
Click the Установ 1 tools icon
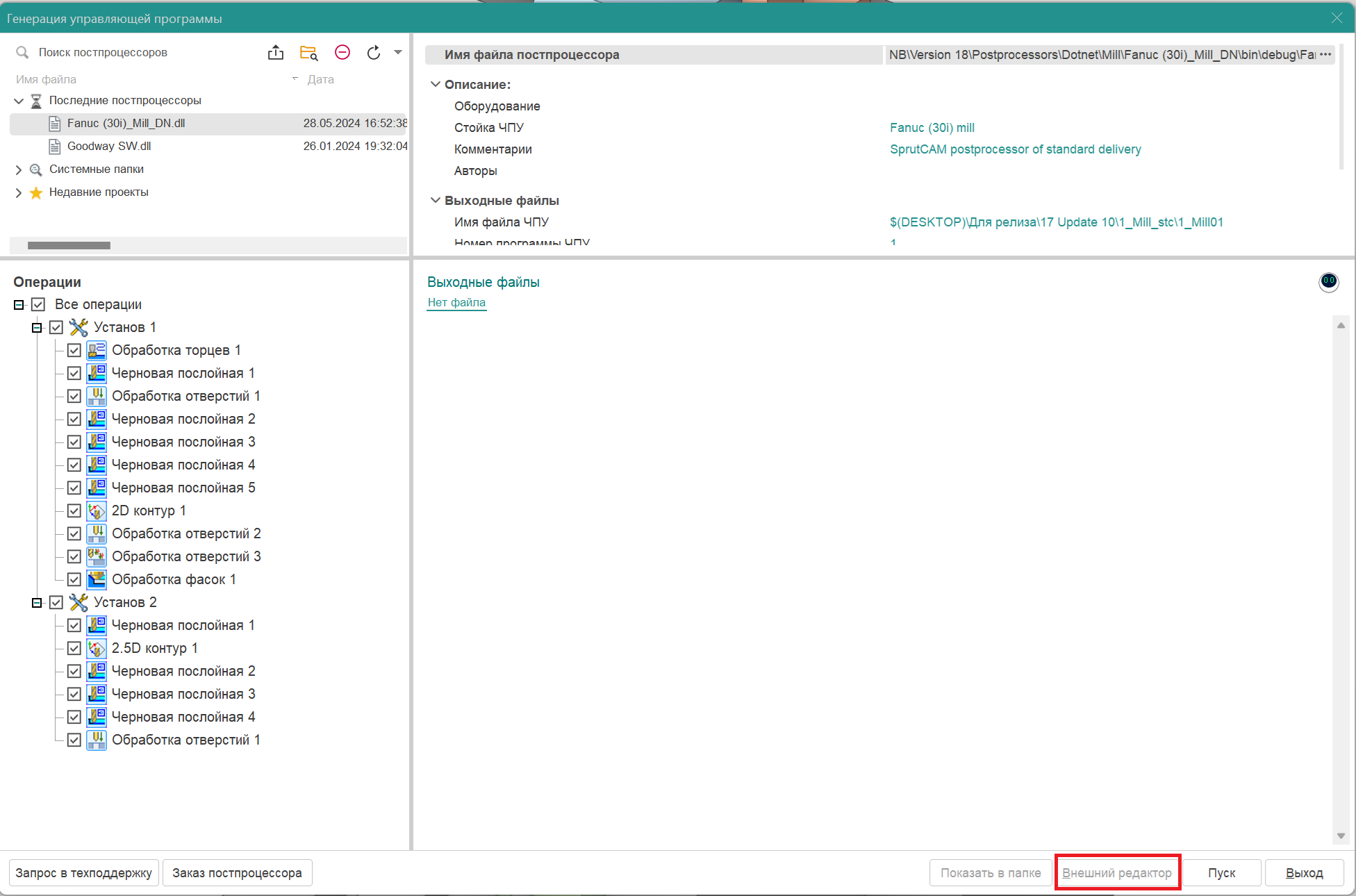click(x=78, y=327)
